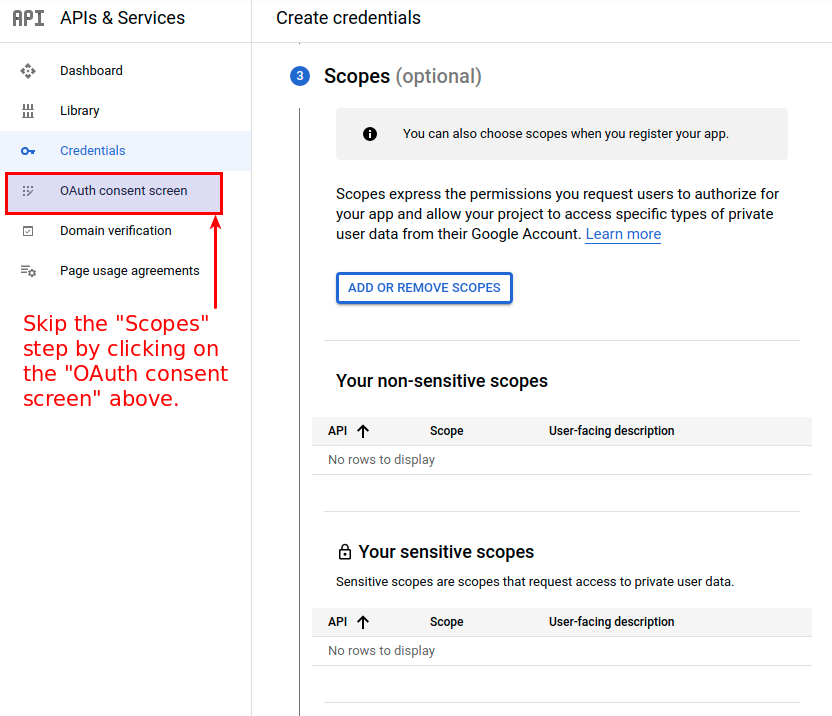Click the Credentials key icon

tap(28, 151)
